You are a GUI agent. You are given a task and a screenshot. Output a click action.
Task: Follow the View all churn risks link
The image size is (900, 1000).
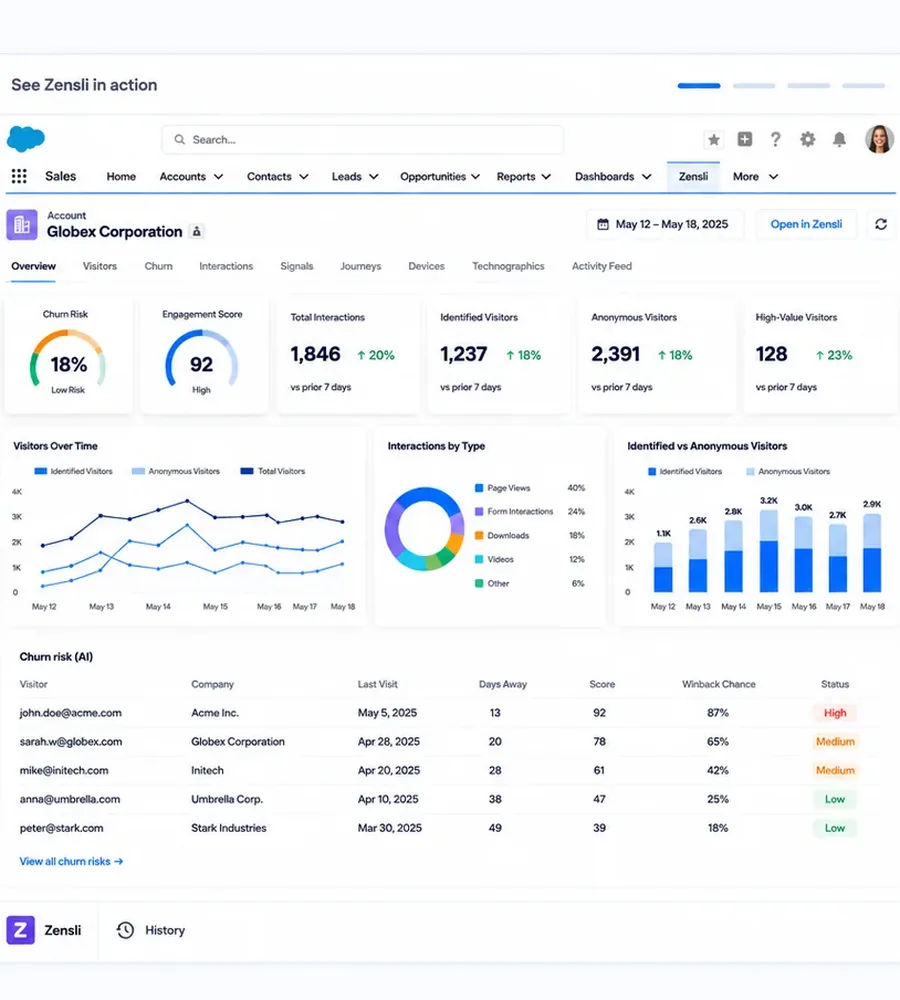[71, 861]
